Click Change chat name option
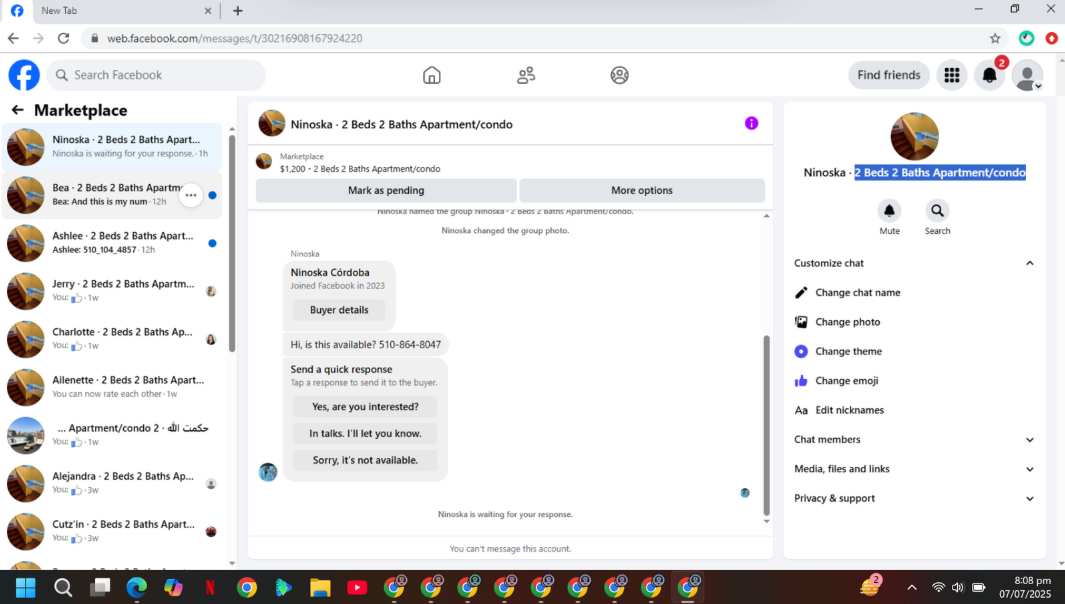The width and height of the screenshot is (1065, 604). click(914, 292)
